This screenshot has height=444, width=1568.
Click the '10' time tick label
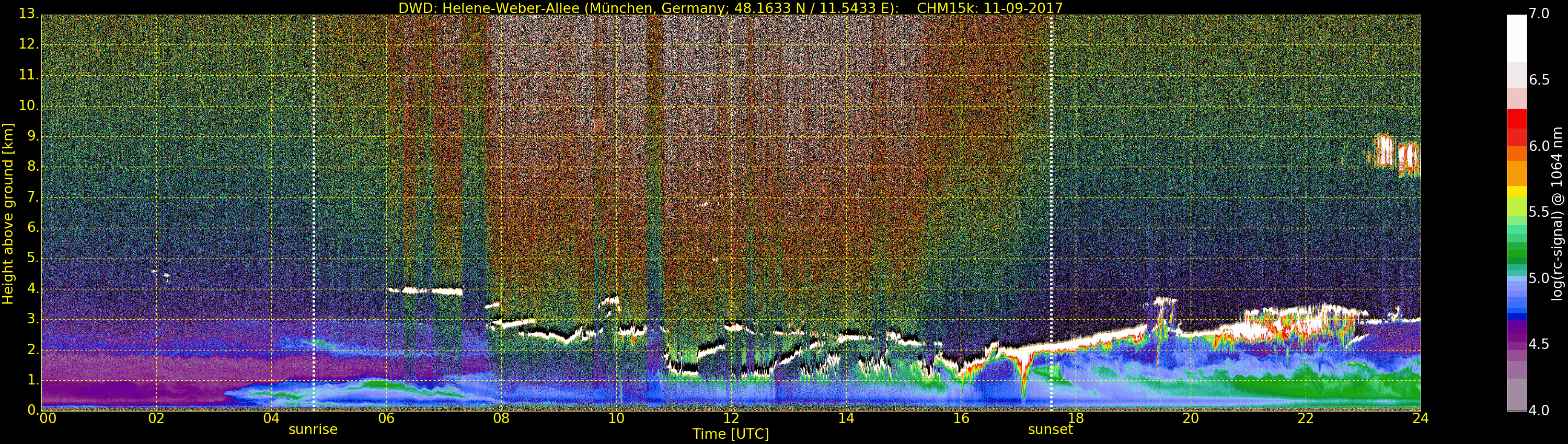[x=616, y=418]
